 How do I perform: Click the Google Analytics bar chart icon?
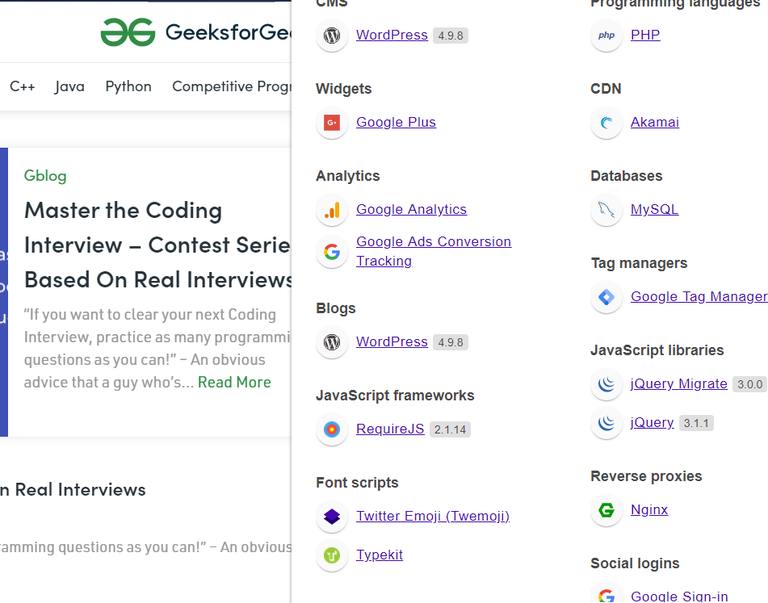(x=332, y=210)
